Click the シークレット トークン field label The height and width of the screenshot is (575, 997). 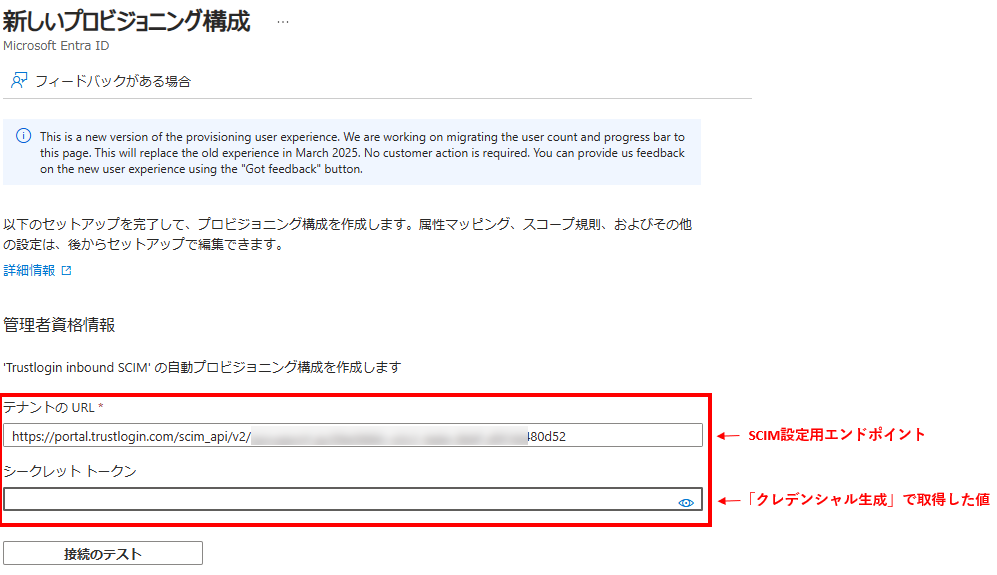(70, 471)
